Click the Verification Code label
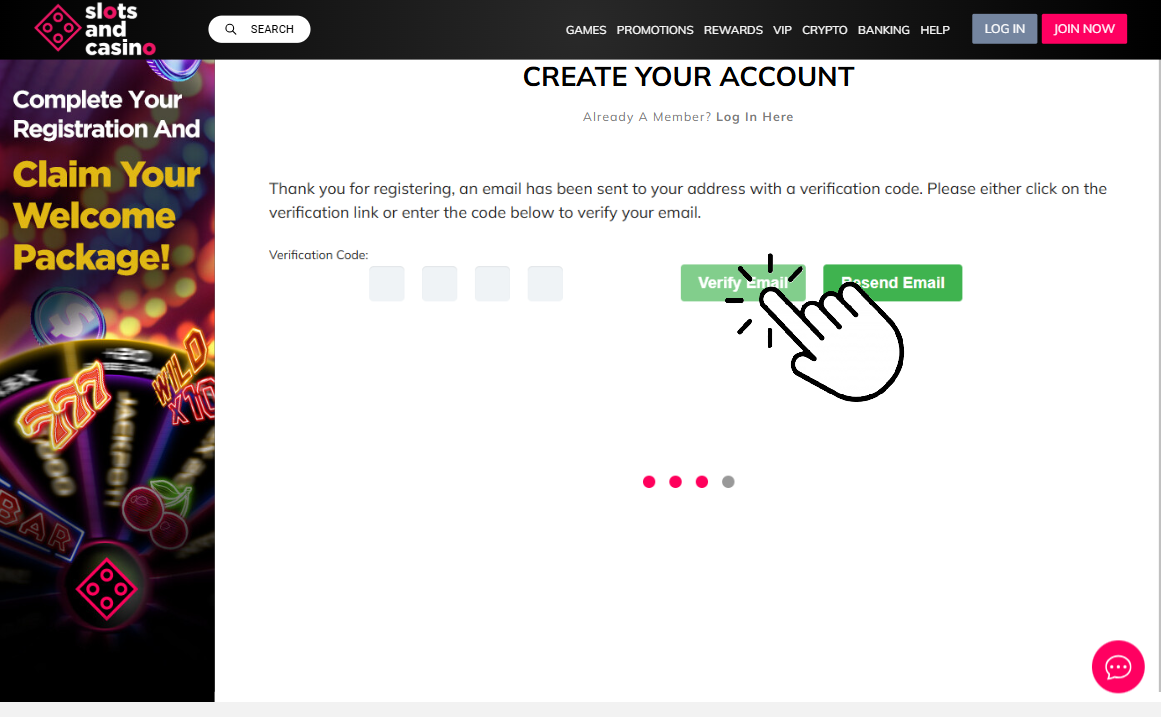Image resolution: width=1161 pixels, height=717 pixels. point(318,255)
